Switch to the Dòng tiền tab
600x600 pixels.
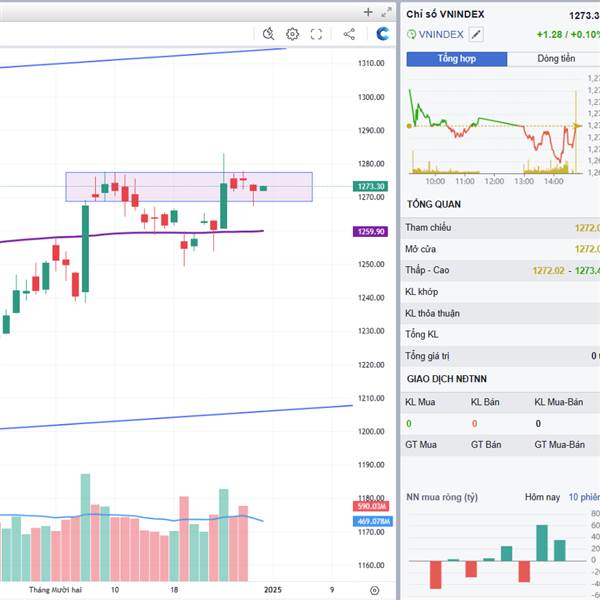[556, 59]
